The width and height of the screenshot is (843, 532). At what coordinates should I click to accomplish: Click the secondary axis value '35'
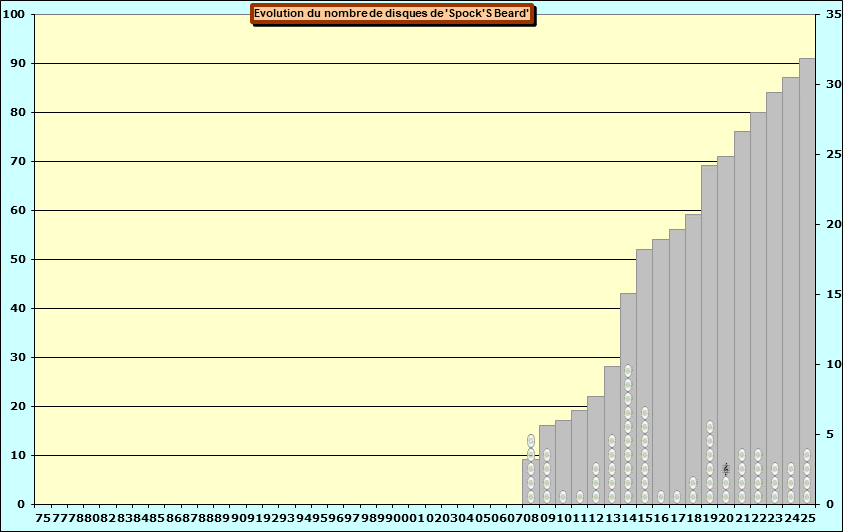pyautogui.click(x=834, y=15)
